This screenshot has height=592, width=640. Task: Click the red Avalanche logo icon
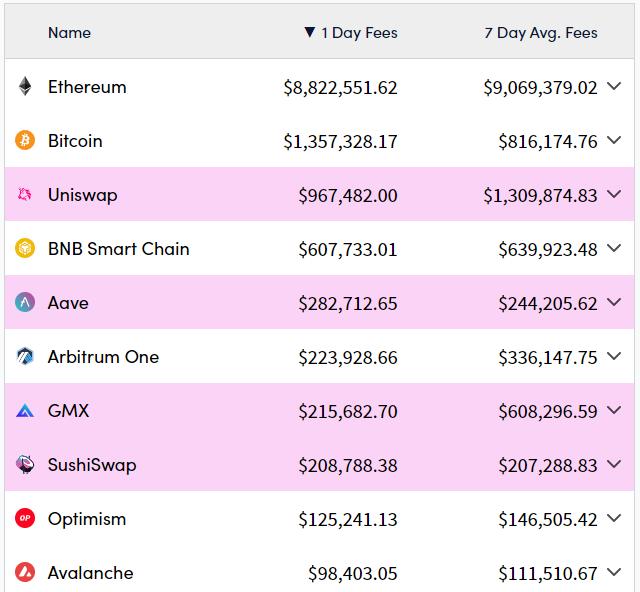point(25,573)
